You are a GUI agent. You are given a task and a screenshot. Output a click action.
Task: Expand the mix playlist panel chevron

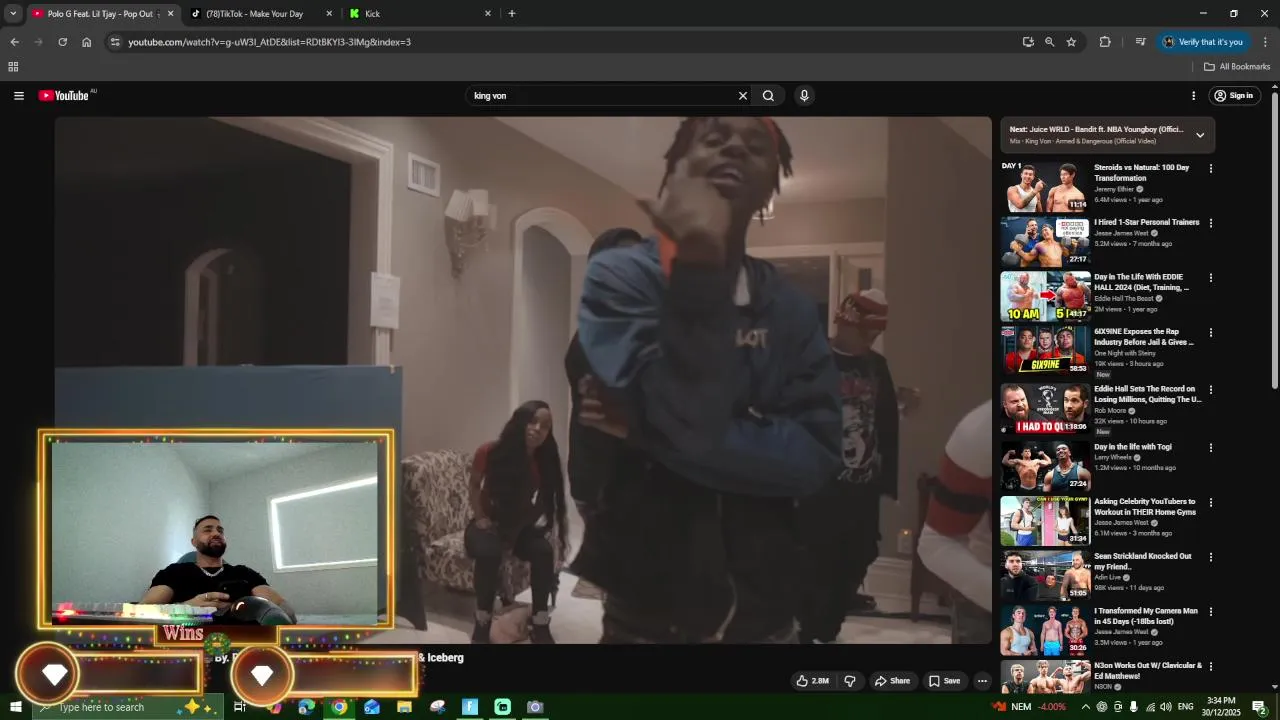pos(1200,135)
